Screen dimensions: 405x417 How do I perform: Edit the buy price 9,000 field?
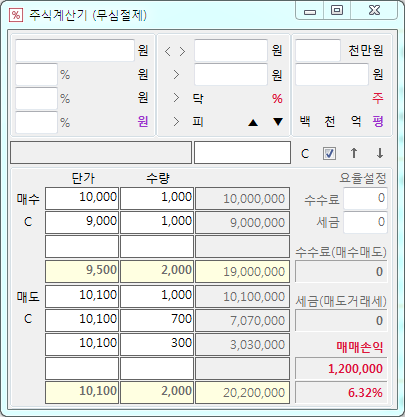tap(82, 222)
